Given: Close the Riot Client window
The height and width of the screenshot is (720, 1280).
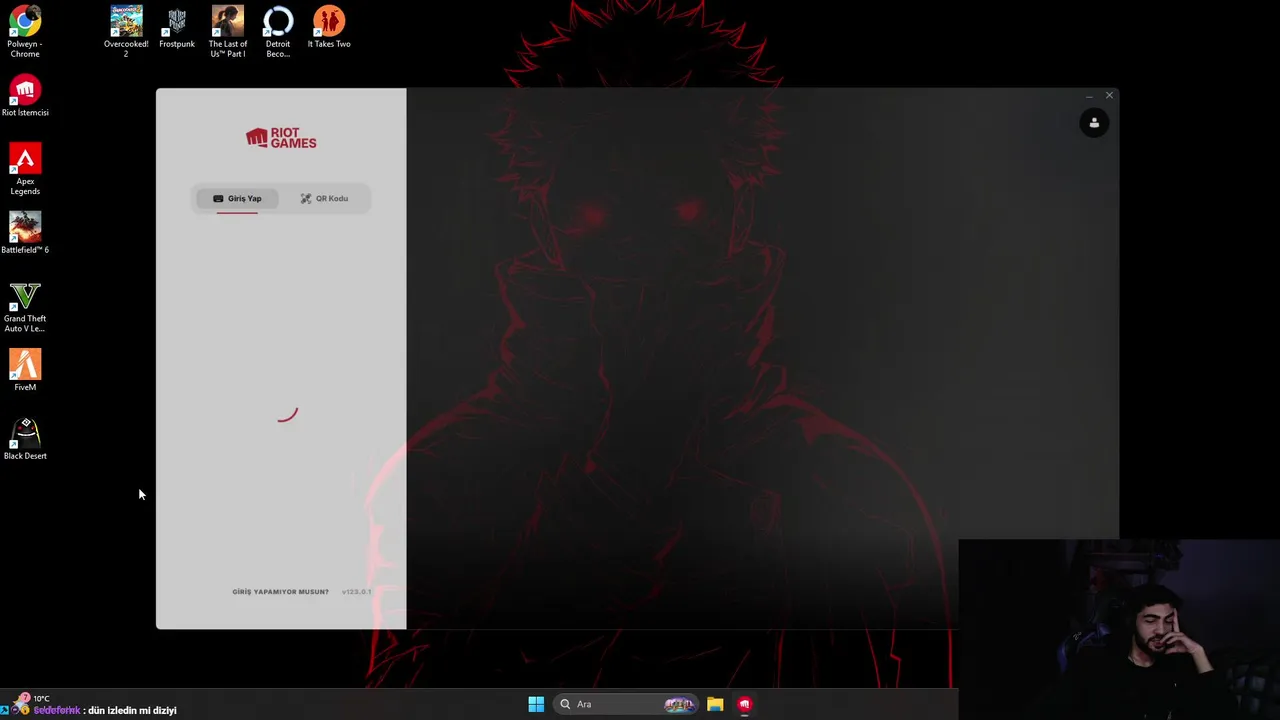Looking at the screenshot, I should coord(1109,96).
